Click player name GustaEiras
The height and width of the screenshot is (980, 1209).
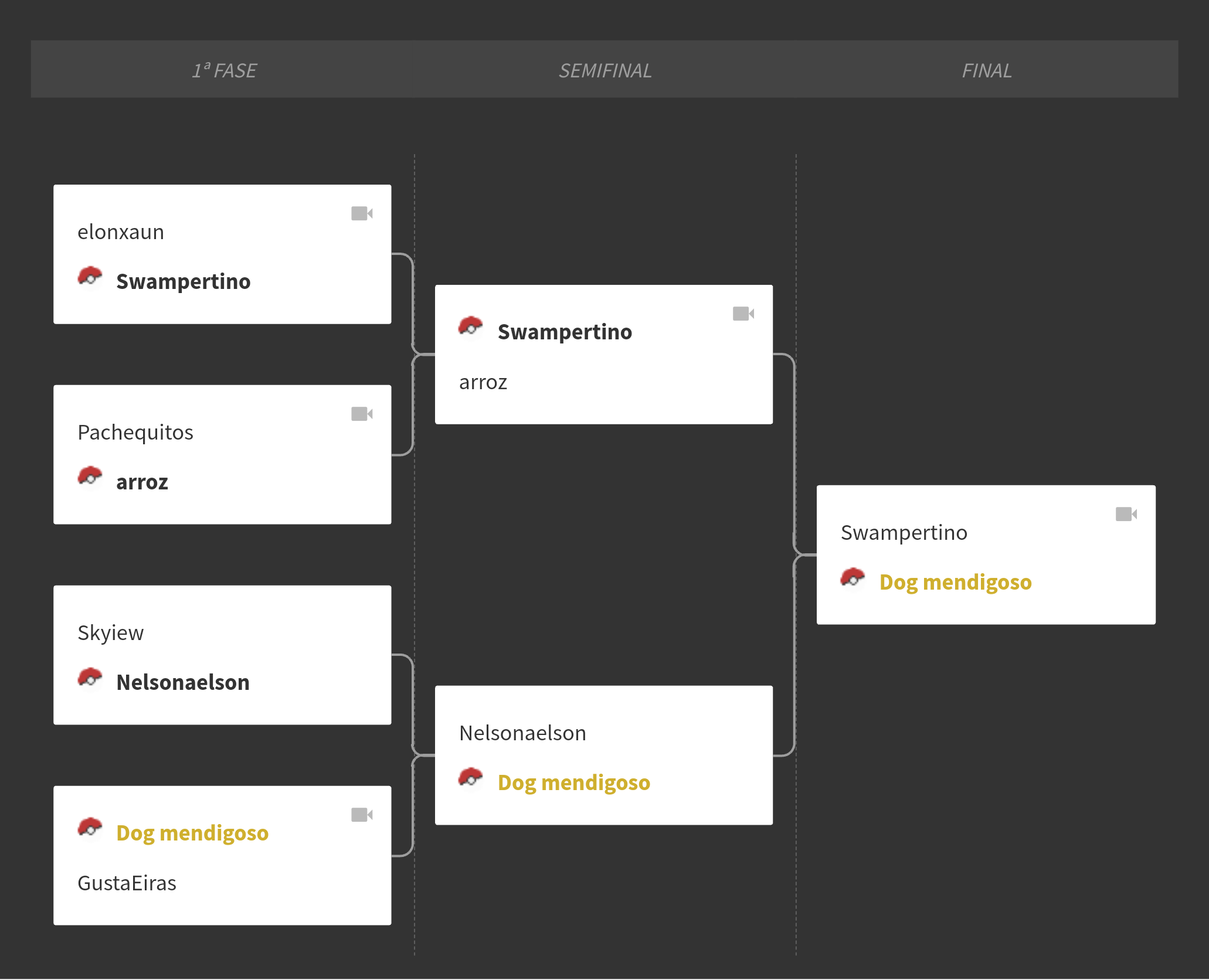[x=127, y=883]
